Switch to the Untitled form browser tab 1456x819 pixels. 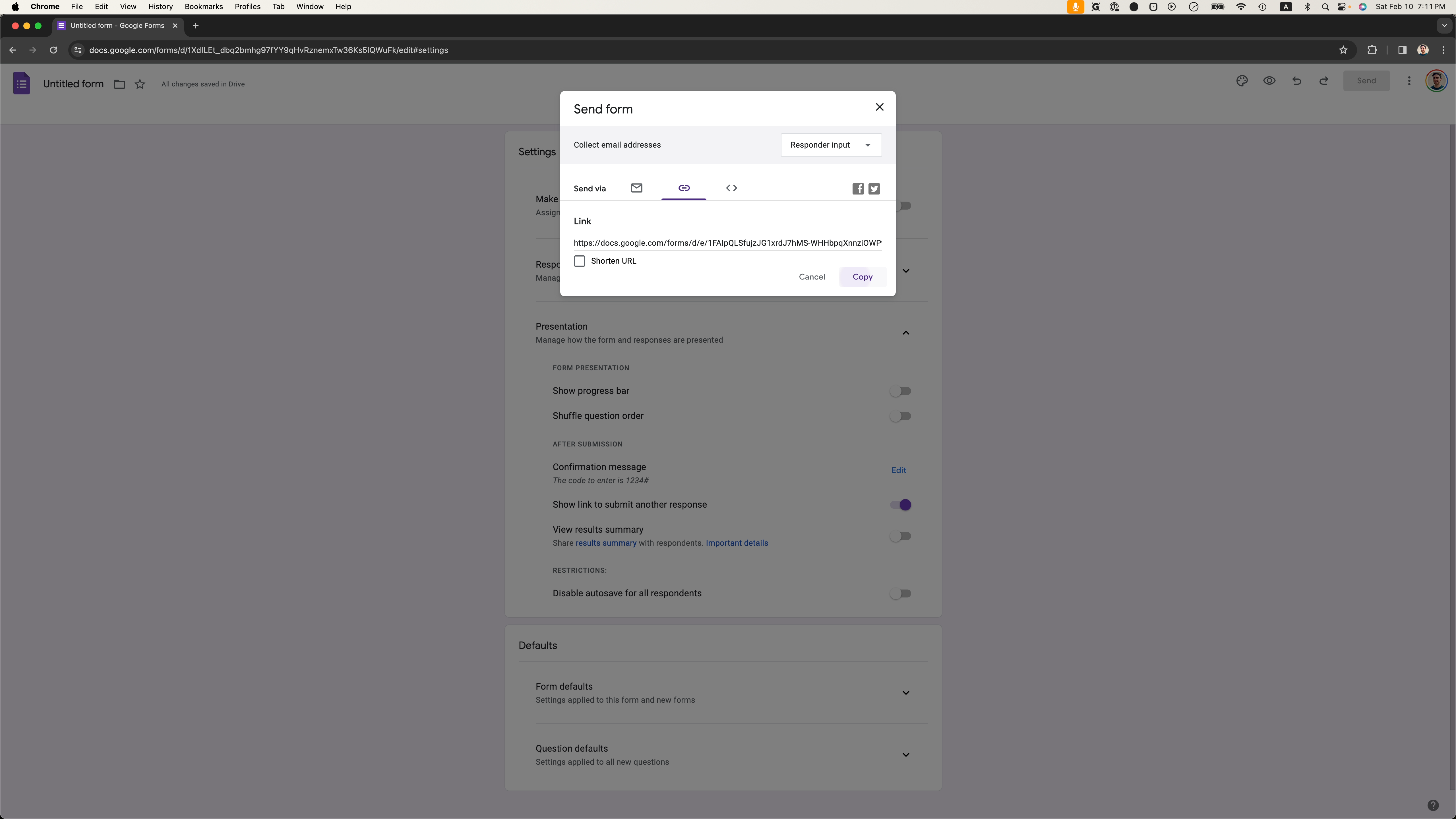click(117, 25)
